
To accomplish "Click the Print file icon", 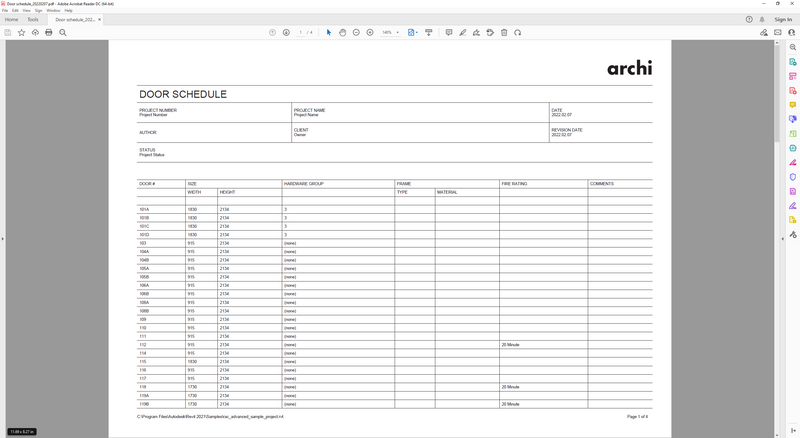I will click(48, 32).
